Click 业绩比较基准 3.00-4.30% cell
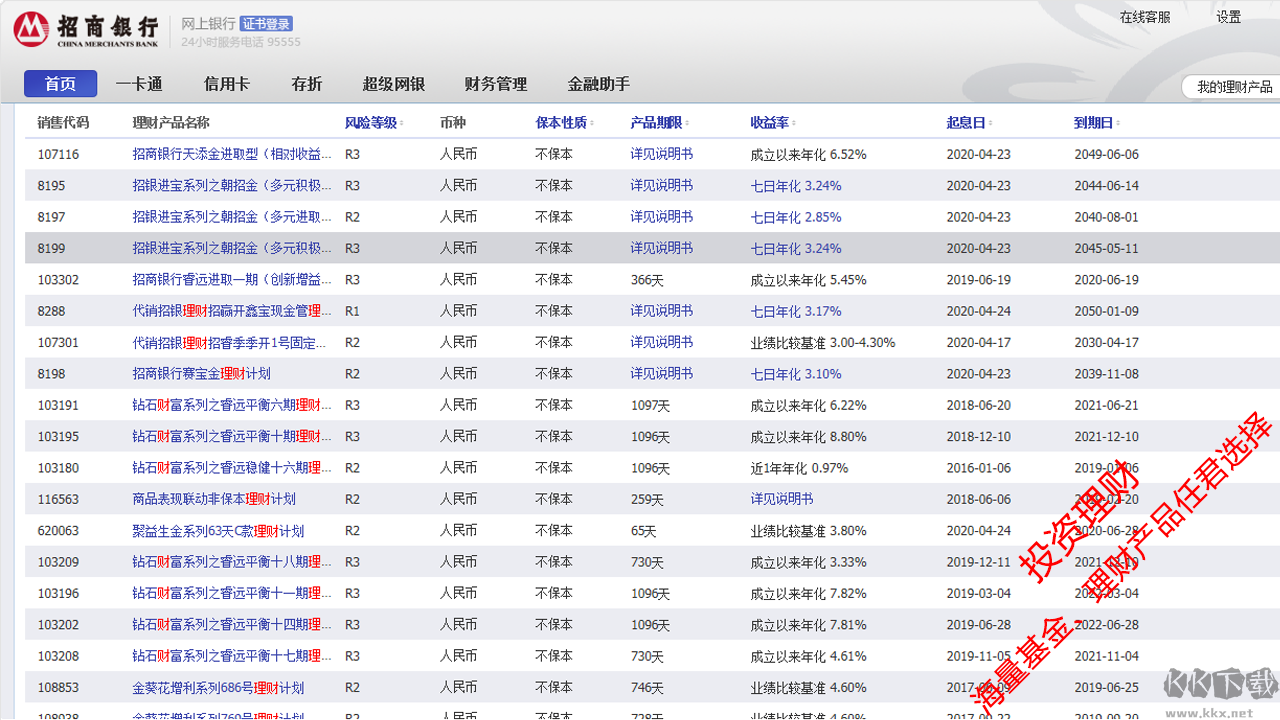The image size is (1280, 720). [x=823, y=342]
